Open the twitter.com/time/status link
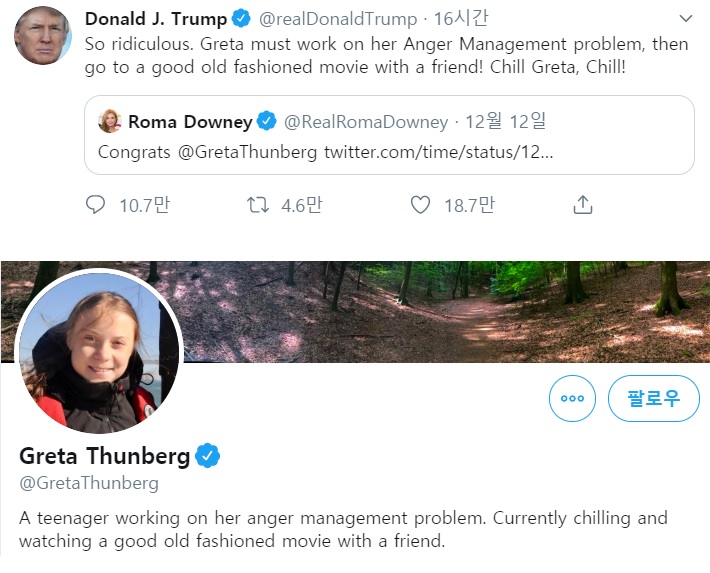This screenshot has height=573, width=710. [438, 152]
